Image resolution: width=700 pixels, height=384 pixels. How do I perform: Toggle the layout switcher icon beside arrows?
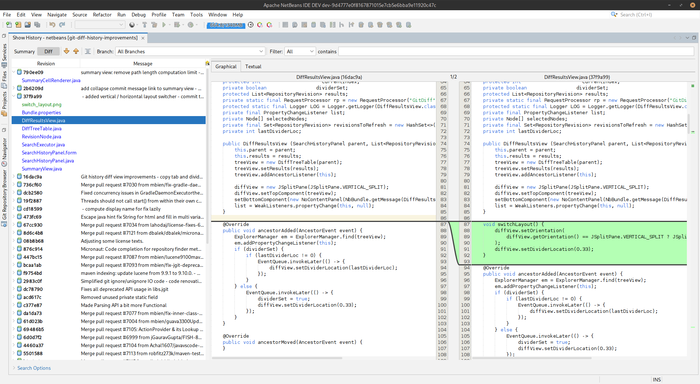coord(88,51)
